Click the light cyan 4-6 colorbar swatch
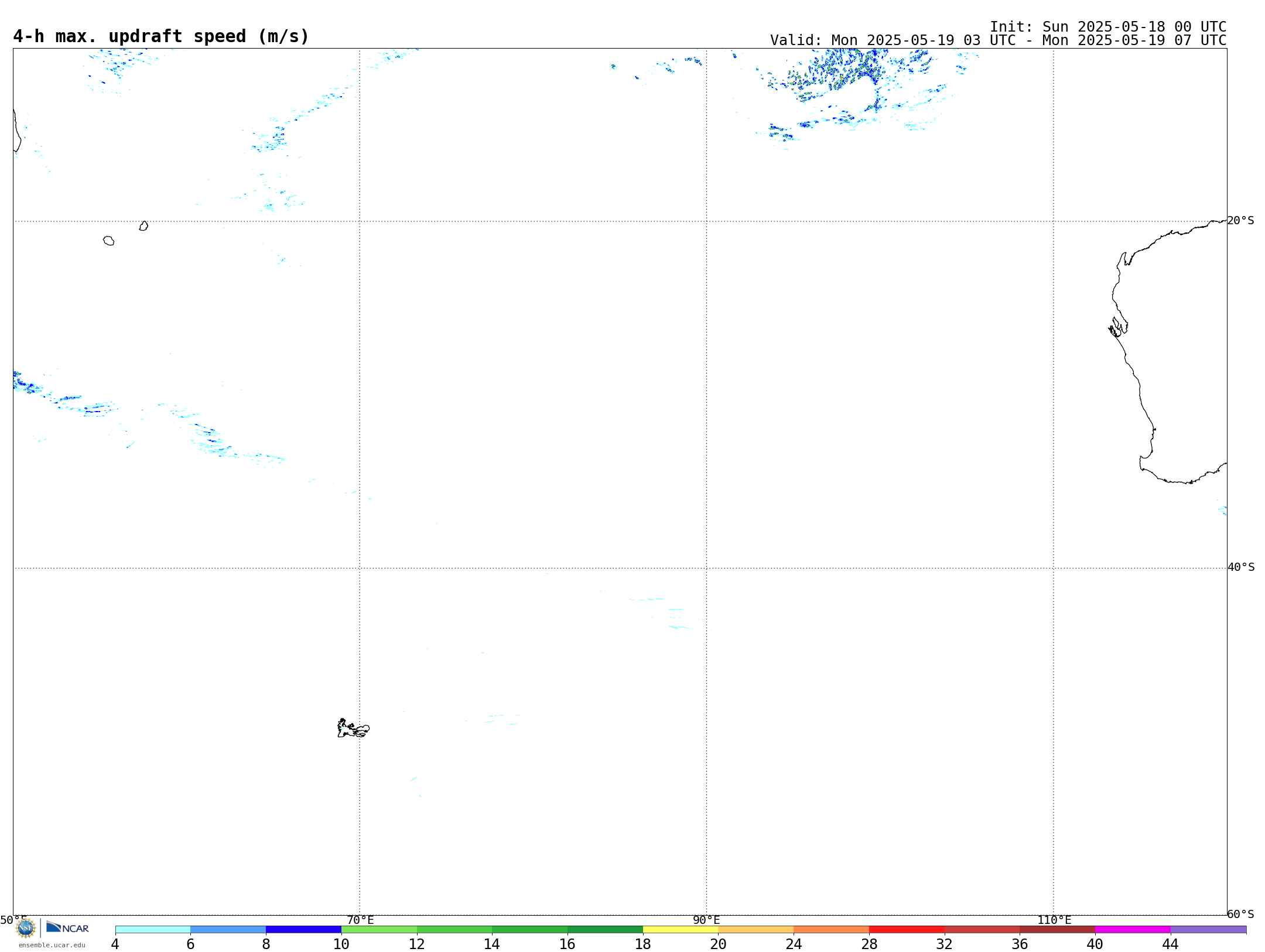1265x952 pixels. tap(153, 930)
